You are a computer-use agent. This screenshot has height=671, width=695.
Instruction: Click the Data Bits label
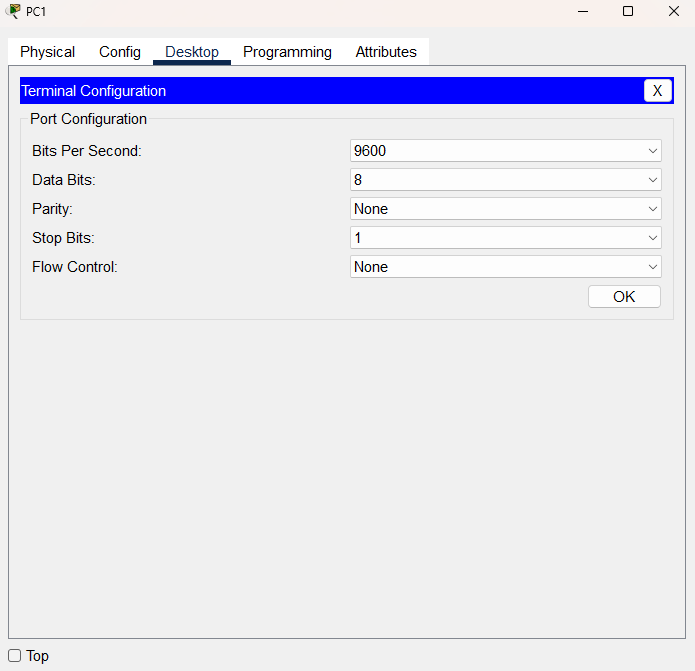click(64, 180)
